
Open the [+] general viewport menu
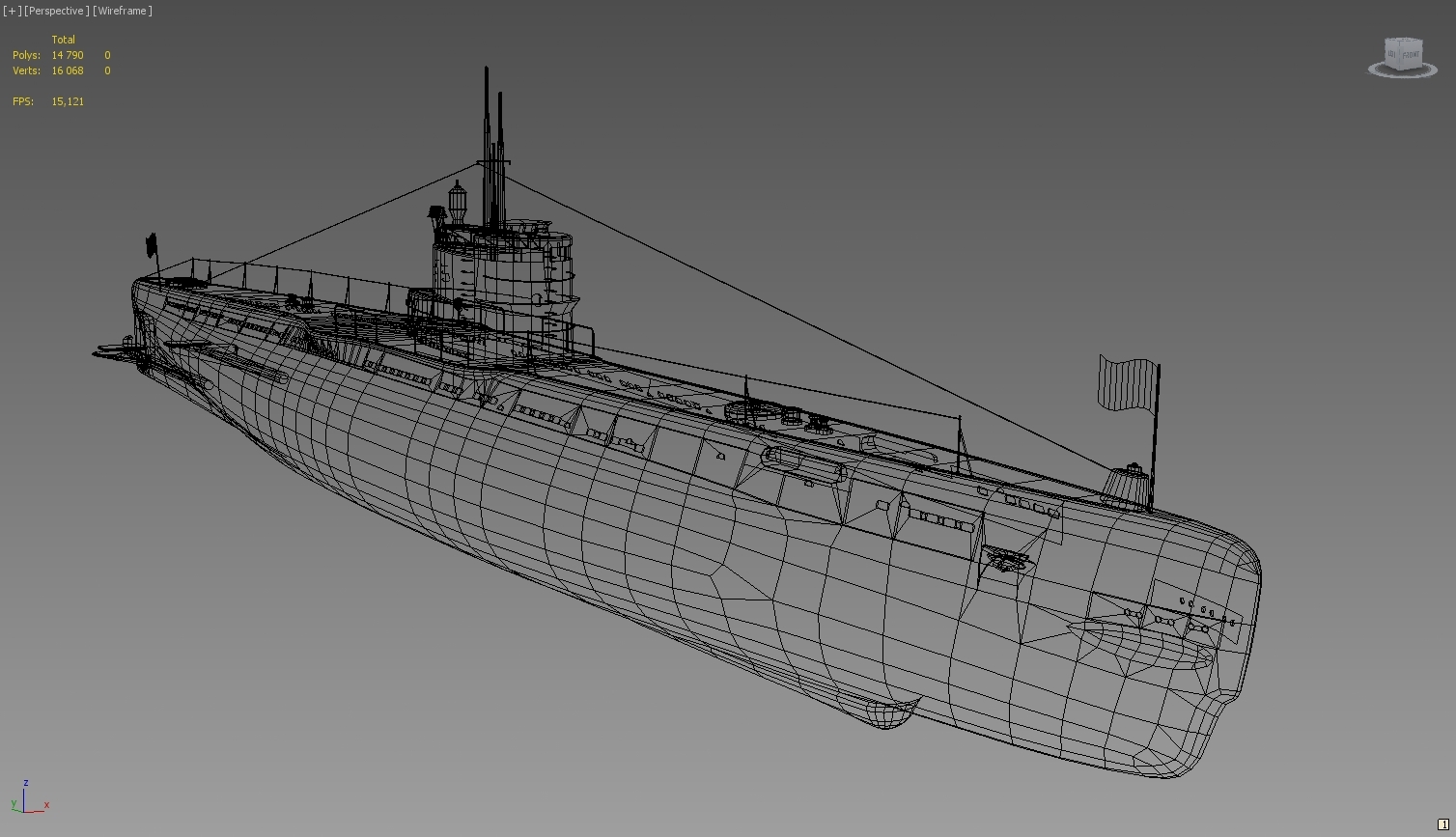pyautogui.click(x=12, y=11)
